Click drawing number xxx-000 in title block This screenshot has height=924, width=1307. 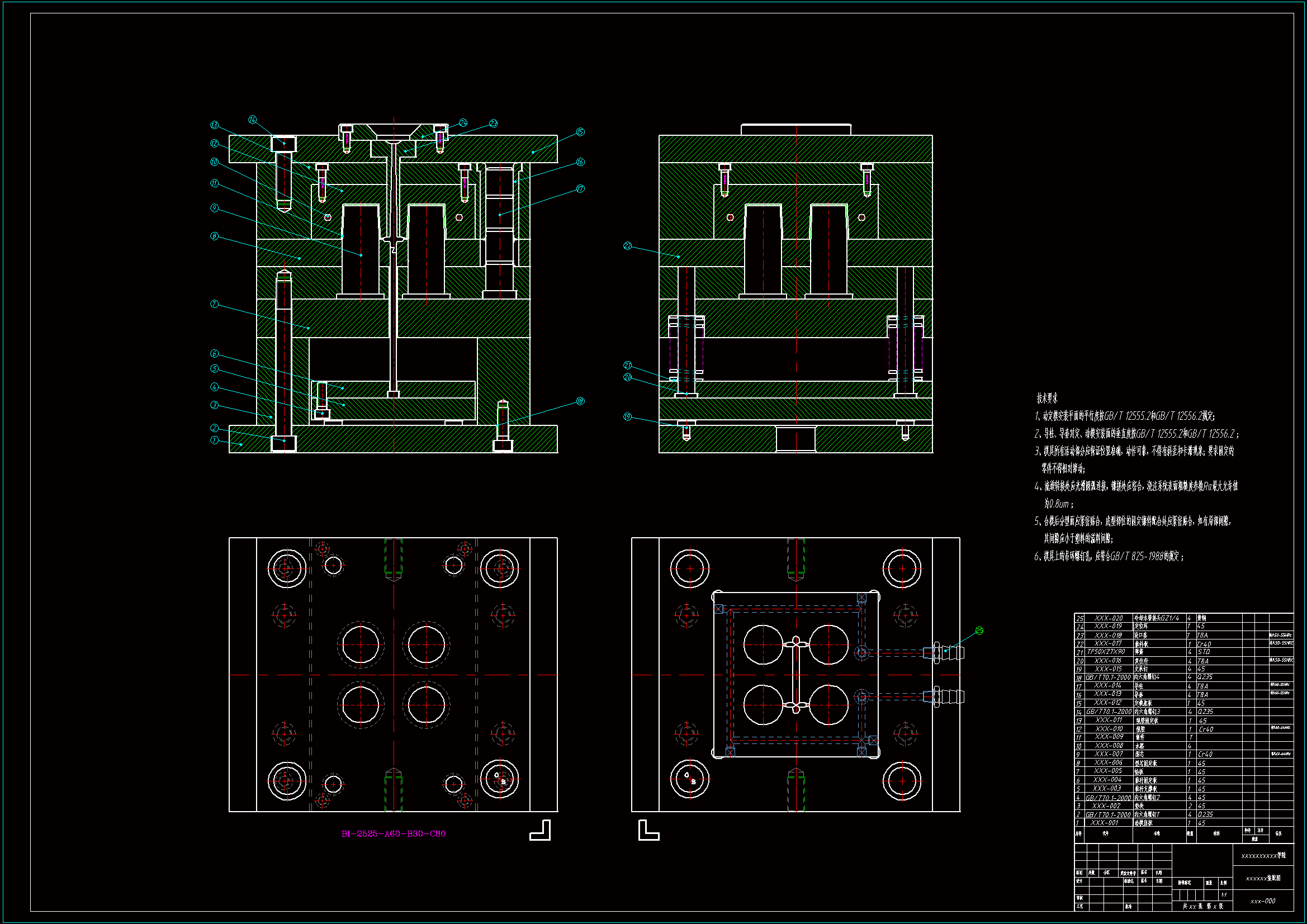pyautogui.click(x=1263, y=901)
